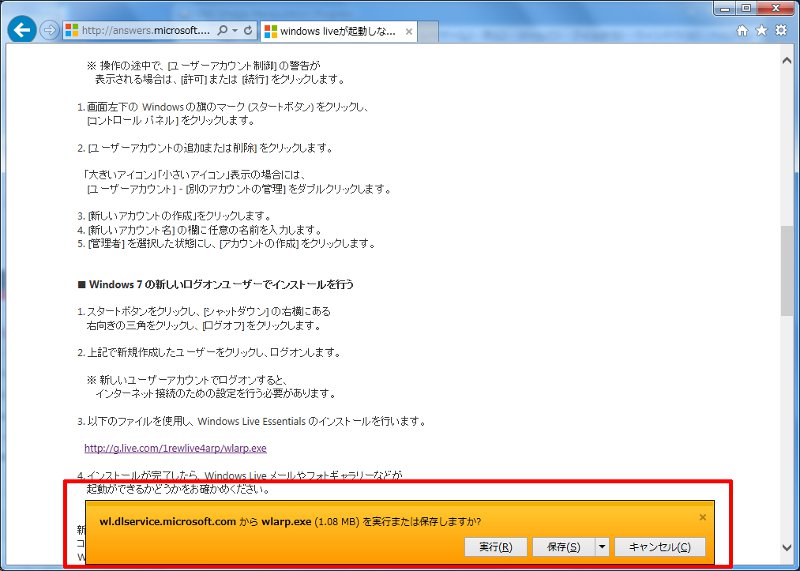
Task: Open the address bar dropdown arrow
Action: (235, 31)
